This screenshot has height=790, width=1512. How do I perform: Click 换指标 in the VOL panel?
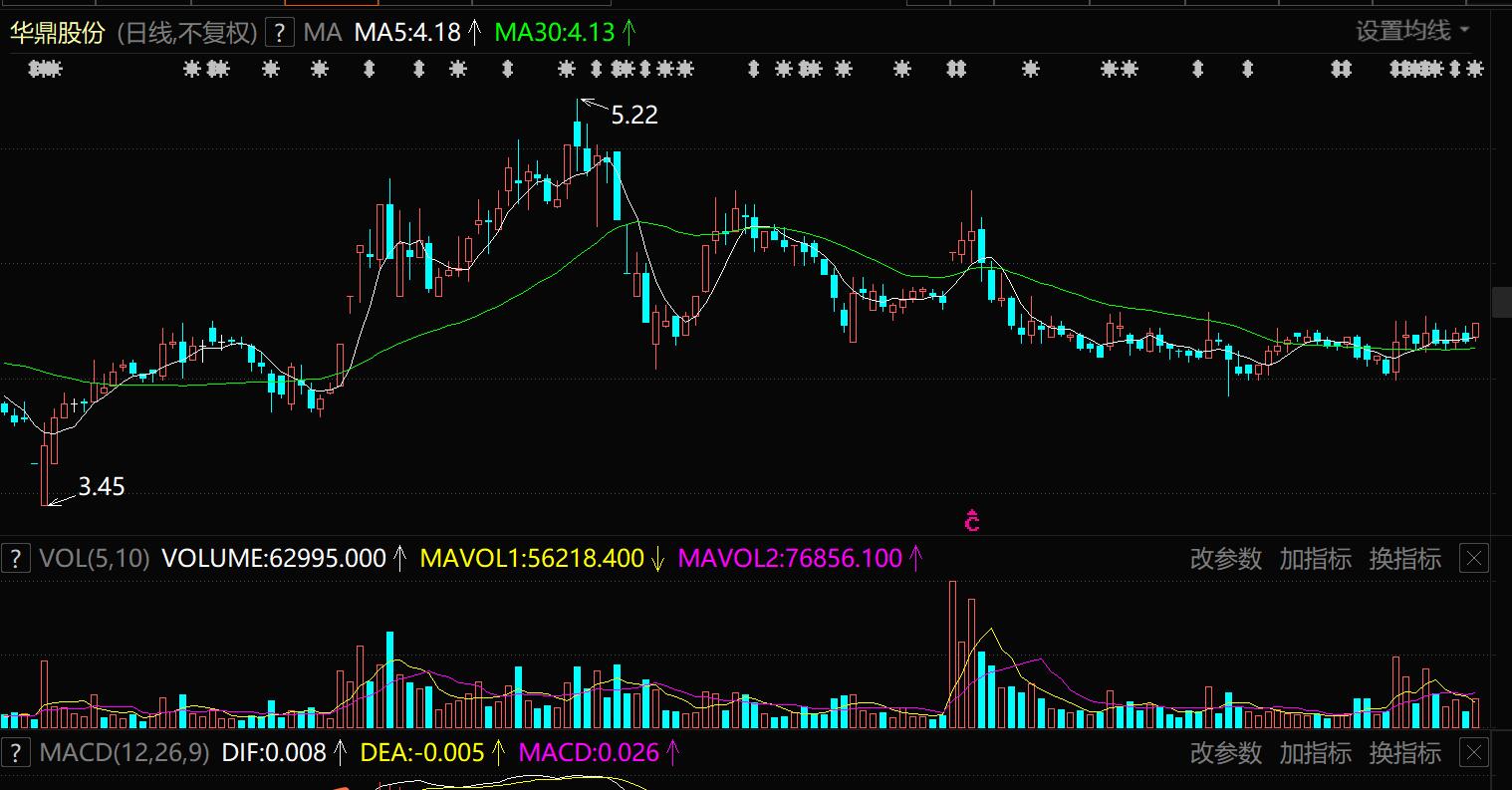pos(1405,559)
